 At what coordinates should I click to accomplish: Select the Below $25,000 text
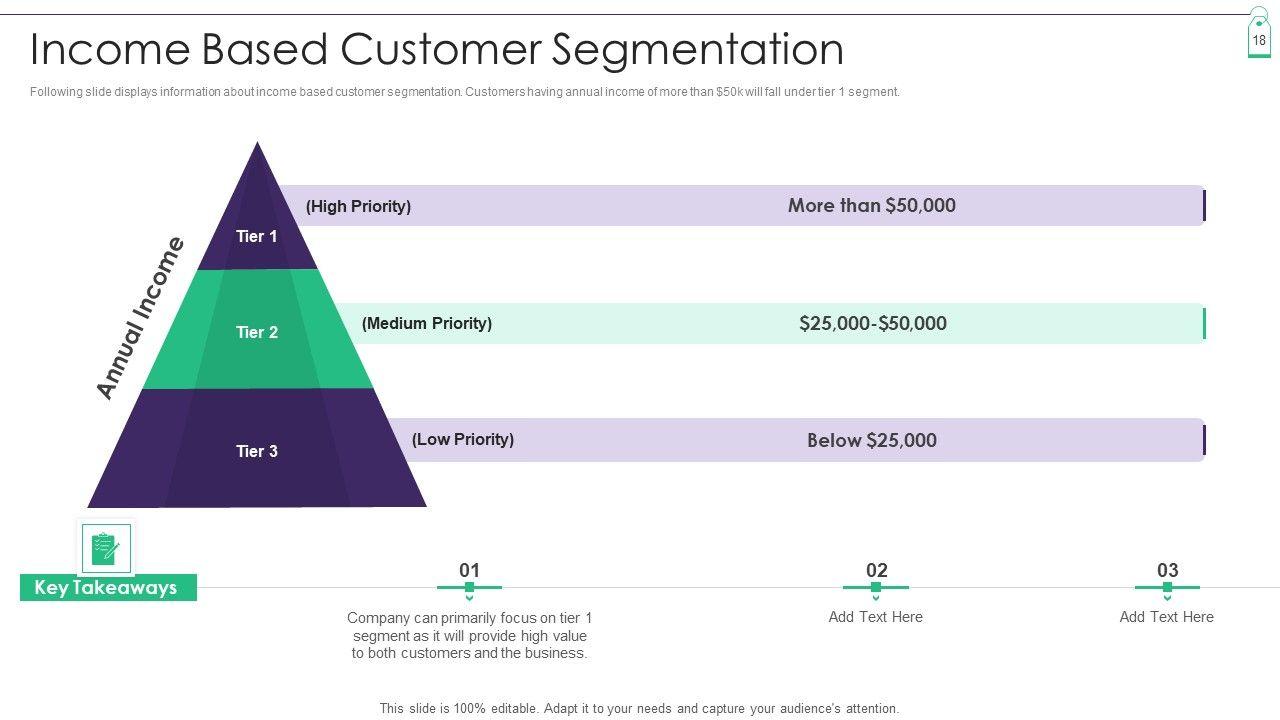point(871,441)
